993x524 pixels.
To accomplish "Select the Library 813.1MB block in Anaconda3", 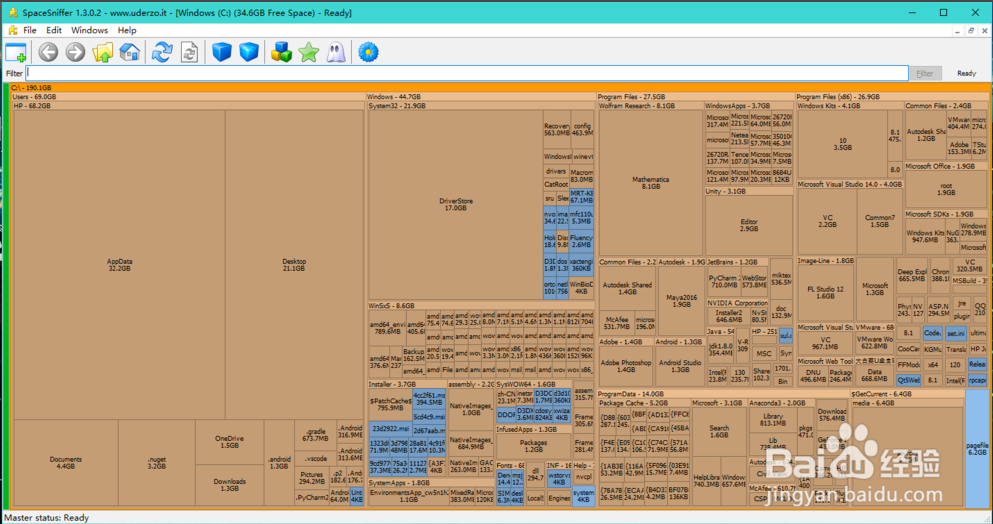I will point(773,420).
